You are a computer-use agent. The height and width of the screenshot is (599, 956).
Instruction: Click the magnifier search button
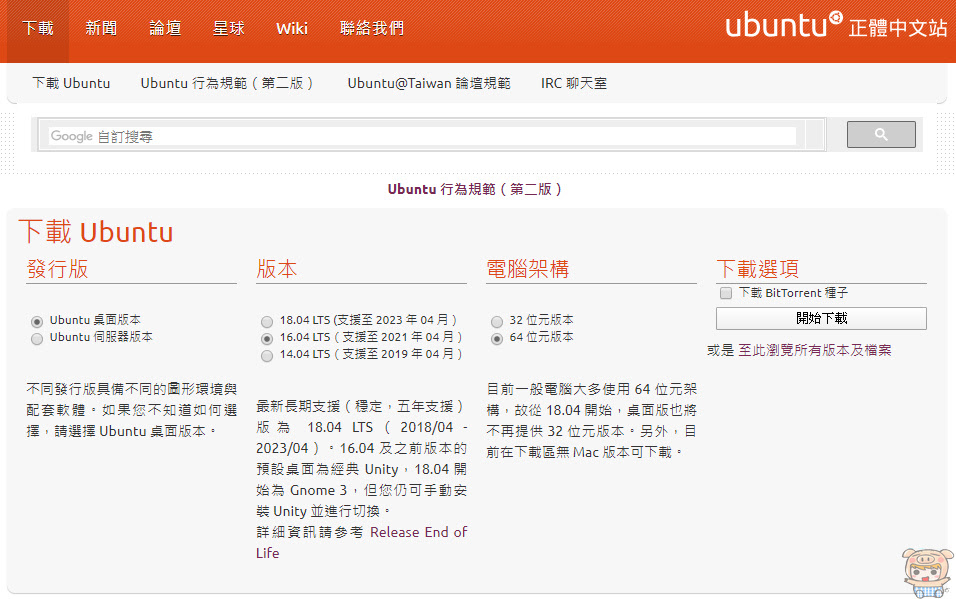(x=881, y=134)
